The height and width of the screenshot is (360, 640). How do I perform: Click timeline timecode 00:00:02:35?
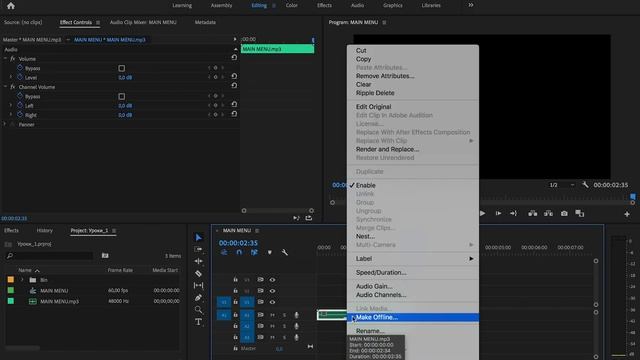pyautogui.click(x=238, y=243)
